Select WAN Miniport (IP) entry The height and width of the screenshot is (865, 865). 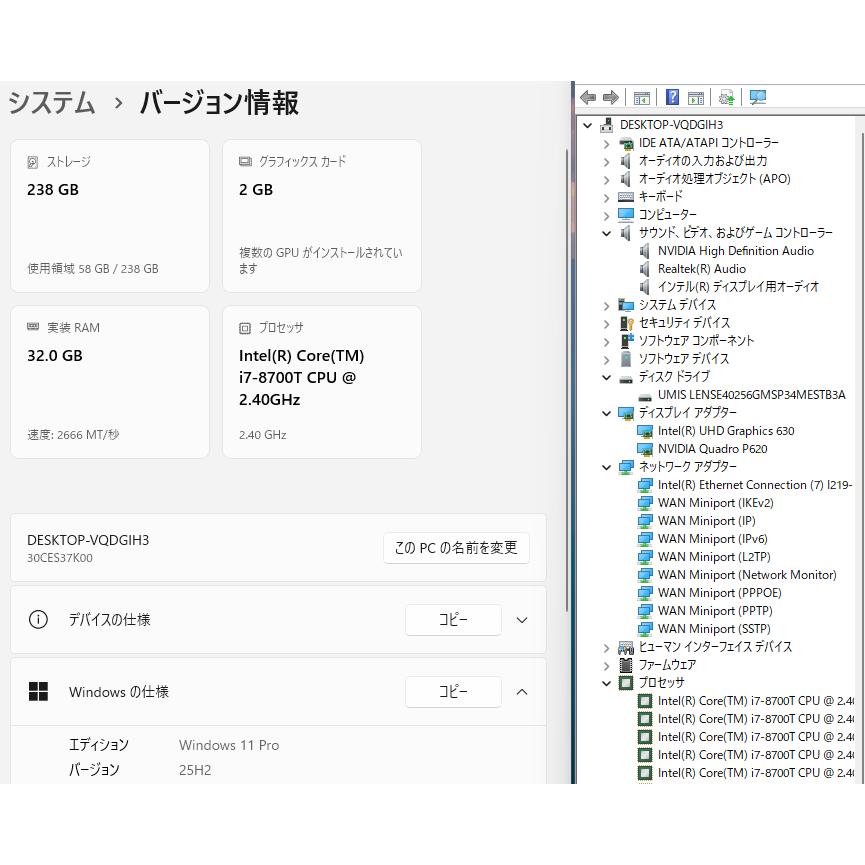coord(707,521)
